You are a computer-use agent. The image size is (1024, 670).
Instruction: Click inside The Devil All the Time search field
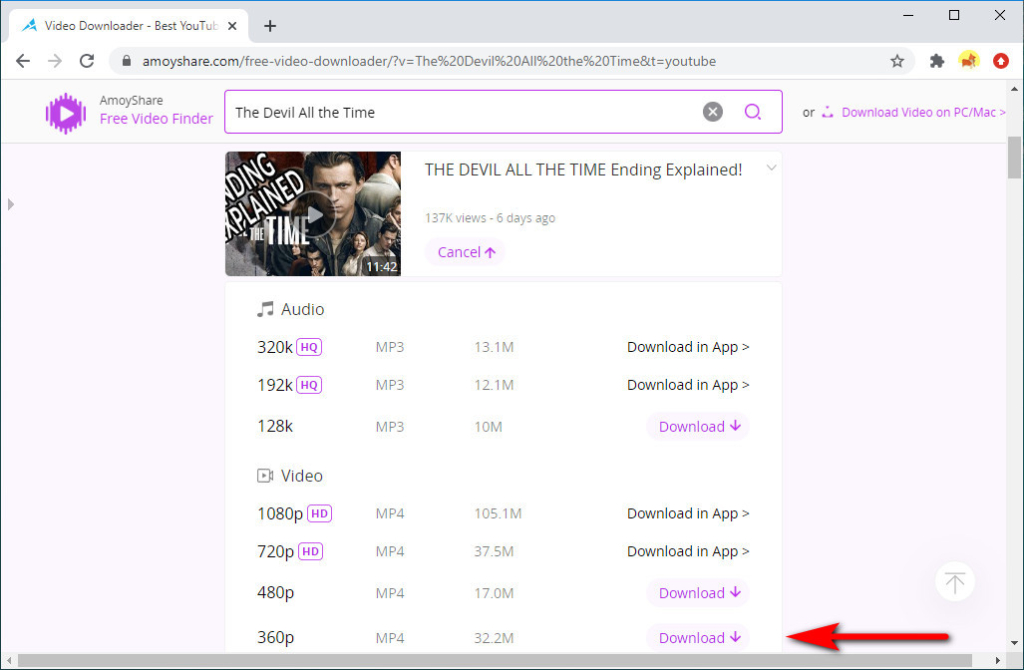coord(450,111)
